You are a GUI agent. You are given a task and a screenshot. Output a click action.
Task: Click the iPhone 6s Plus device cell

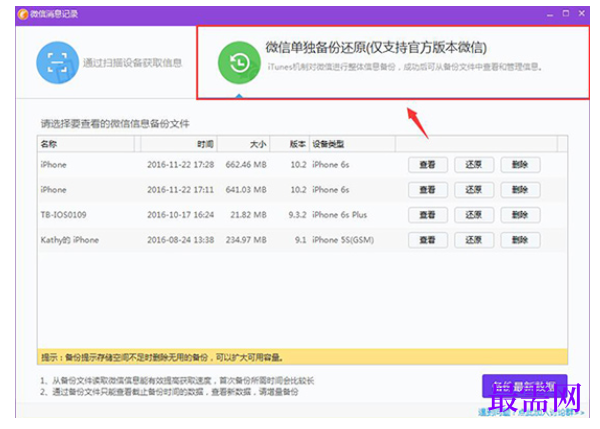pos(339,215)
